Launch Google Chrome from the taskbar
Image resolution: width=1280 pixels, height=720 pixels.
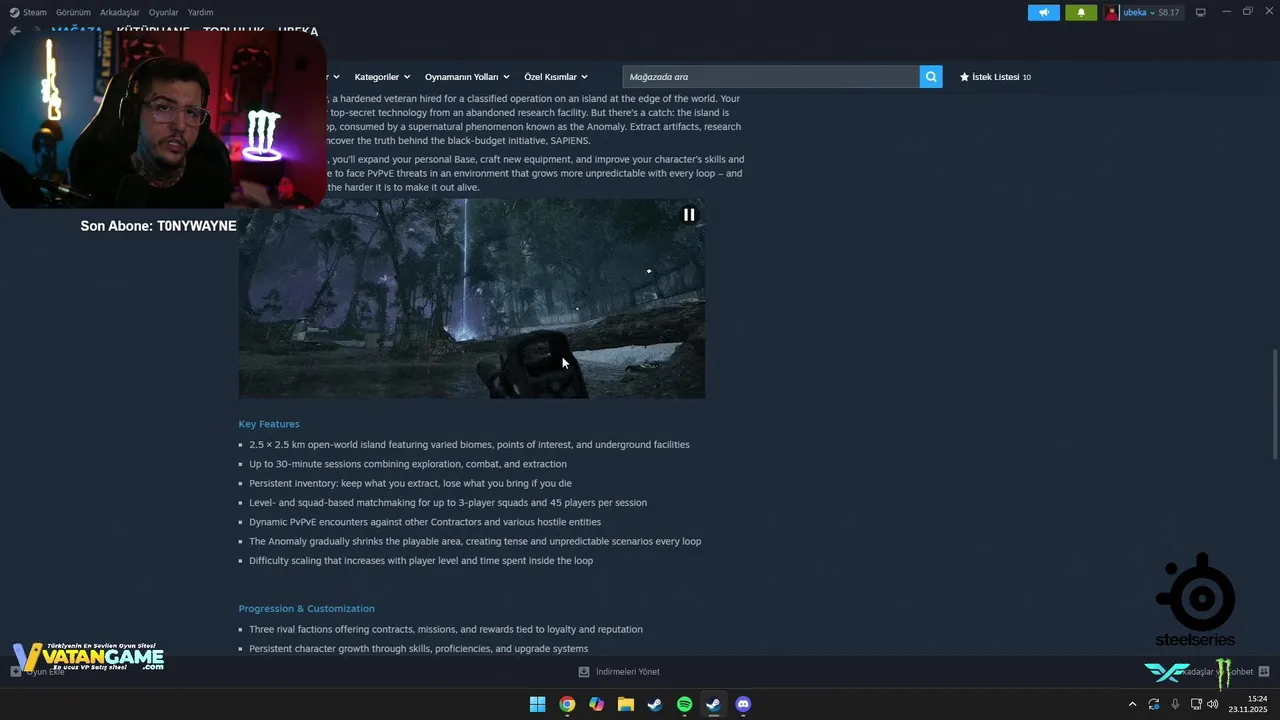tap(567, 704)
